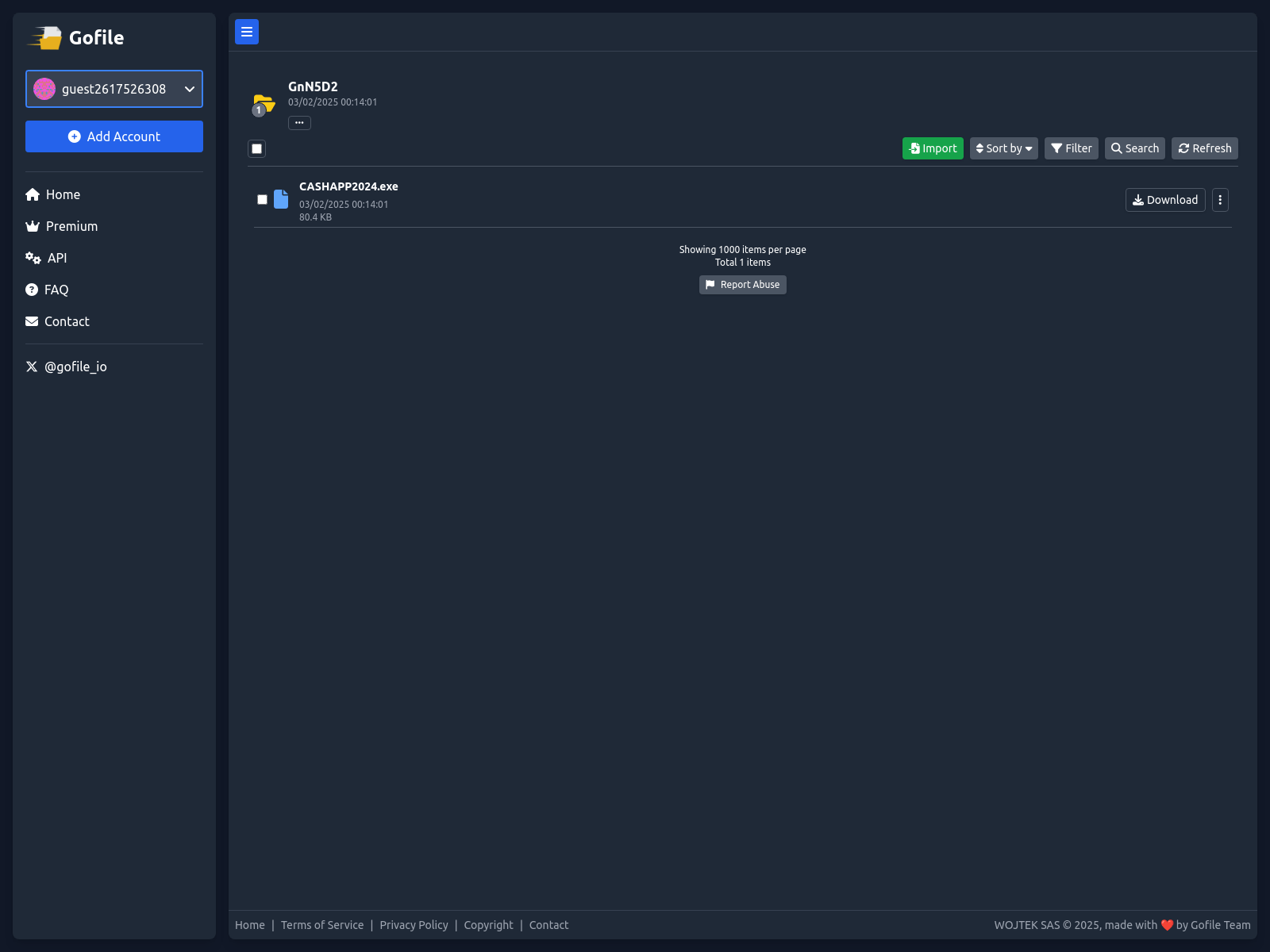Viewport: 1270px width, 952px height.
Task: Click the Report Abuse button
Action: pos(743,285)
